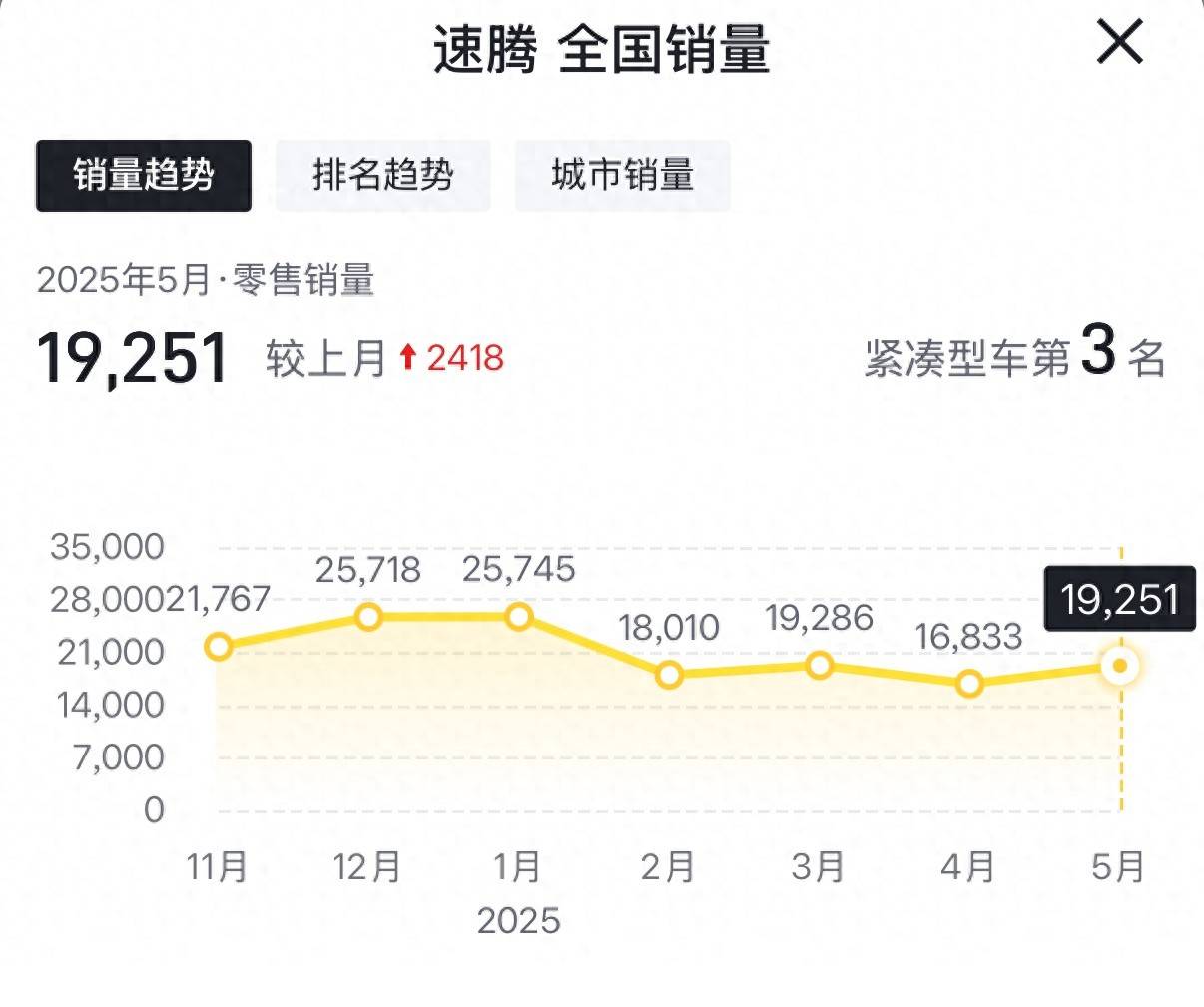1204x1007 pixels.
Task: Click the 2025 year label under axis
Action: point(519,920)
